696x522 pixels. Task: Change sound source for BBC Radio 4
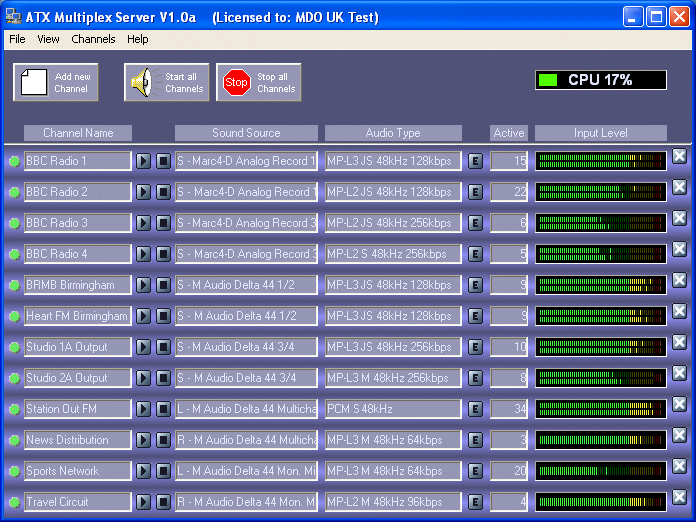point(246,254)
